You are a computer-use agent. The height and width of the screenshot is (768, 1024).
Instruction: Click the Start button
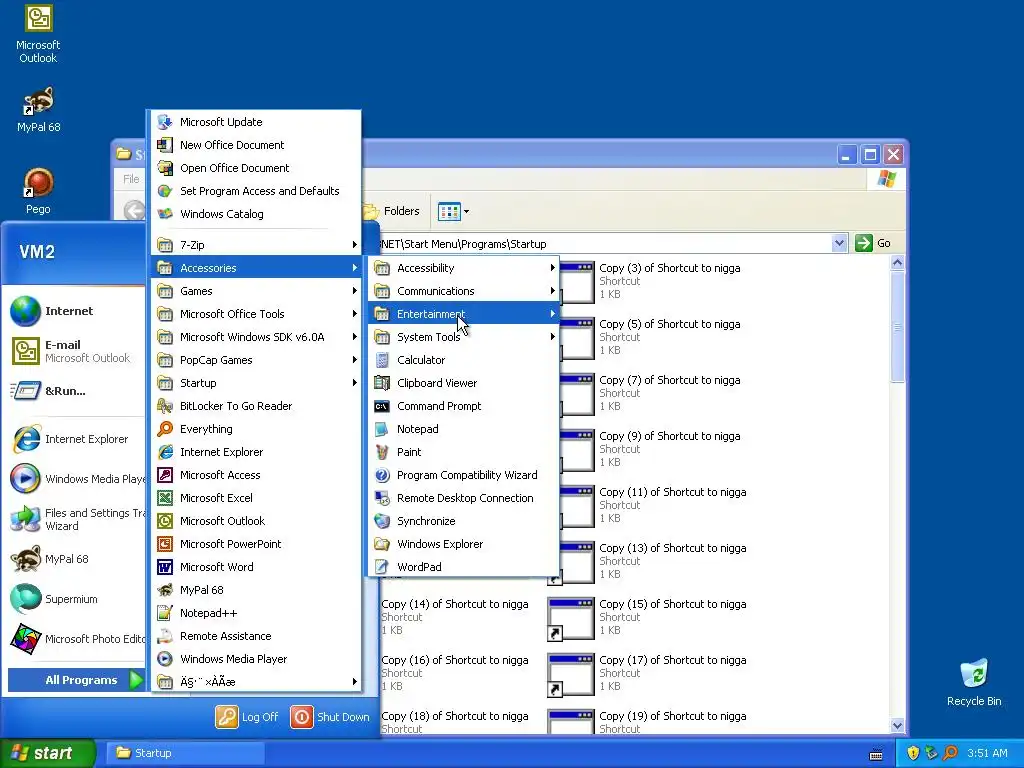(x=47, y=753)
